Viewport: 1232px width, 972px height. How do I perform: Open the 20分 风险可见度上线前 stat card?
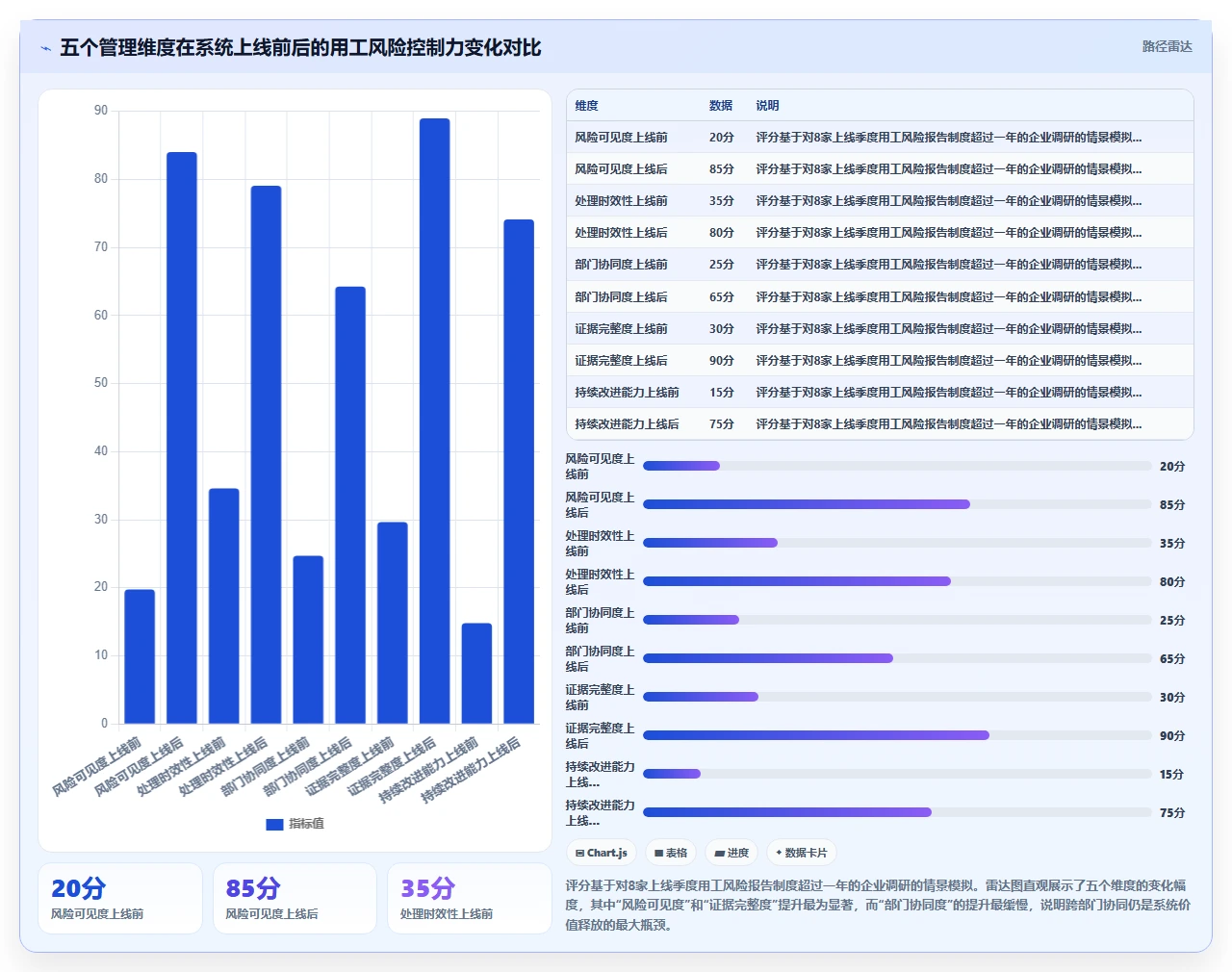click(x=120, y=898)
